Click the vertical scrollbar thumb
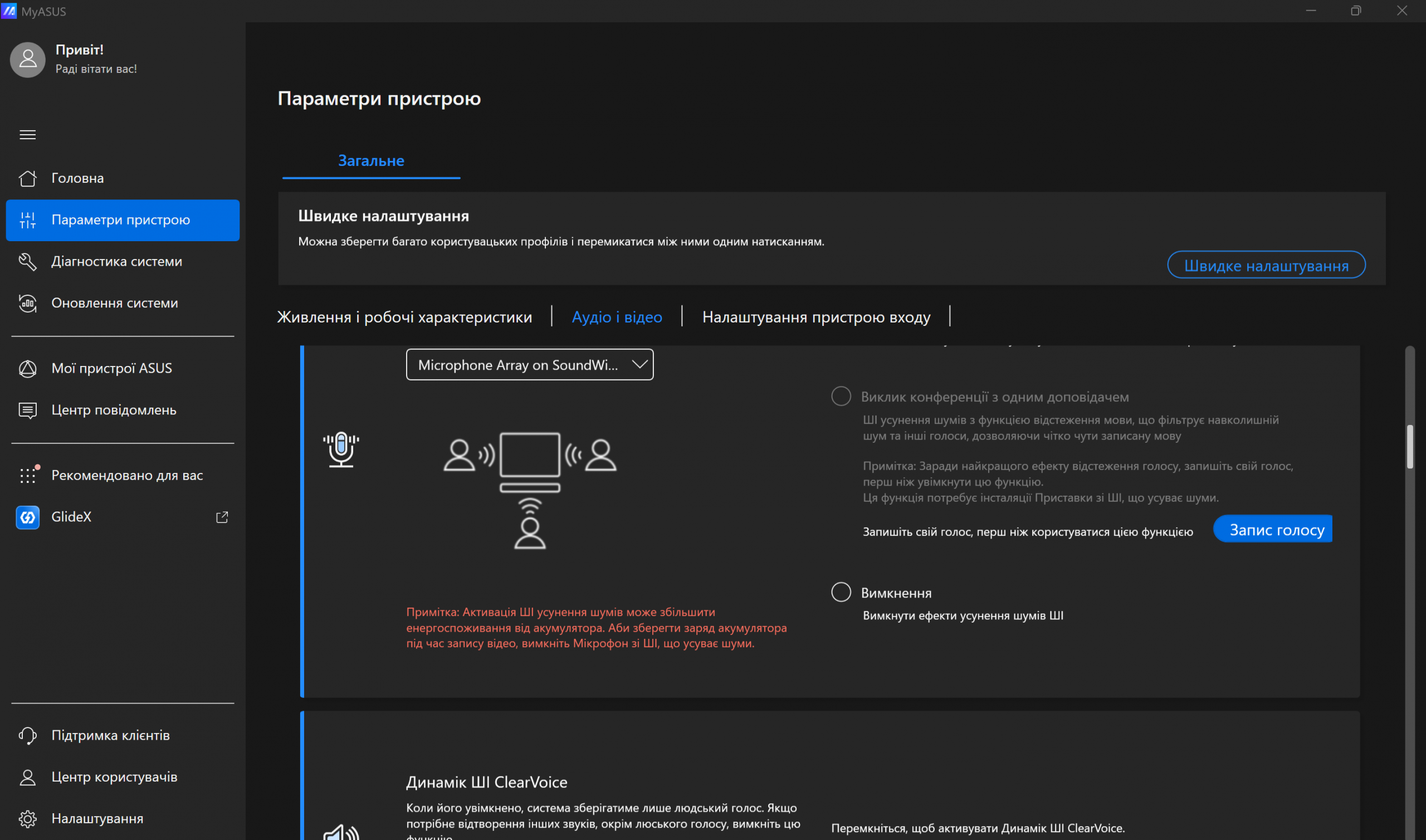 pyautogui.click(x=1410, y=447)
